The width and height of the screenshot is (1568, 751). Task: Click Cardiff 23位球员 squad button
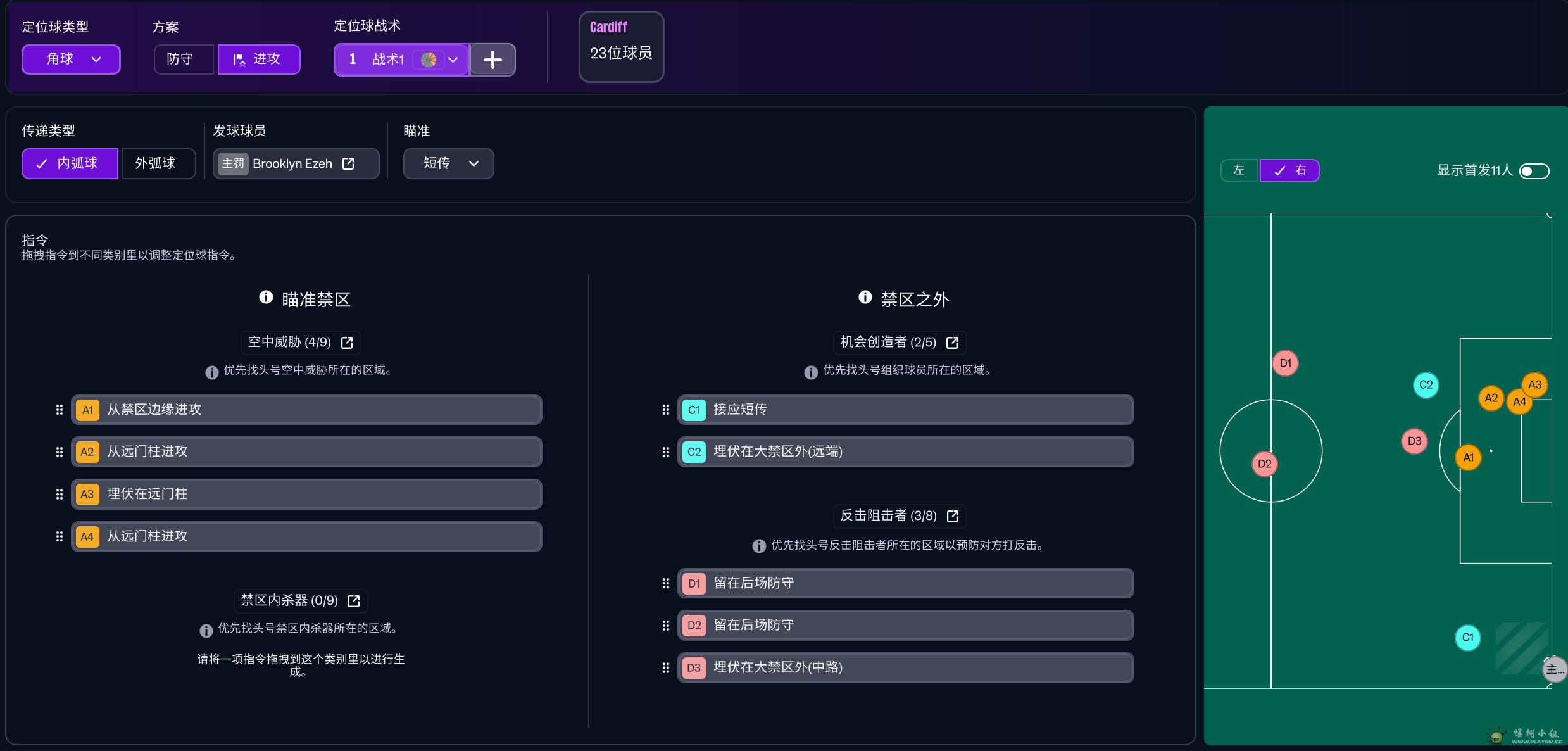point(621,46)
